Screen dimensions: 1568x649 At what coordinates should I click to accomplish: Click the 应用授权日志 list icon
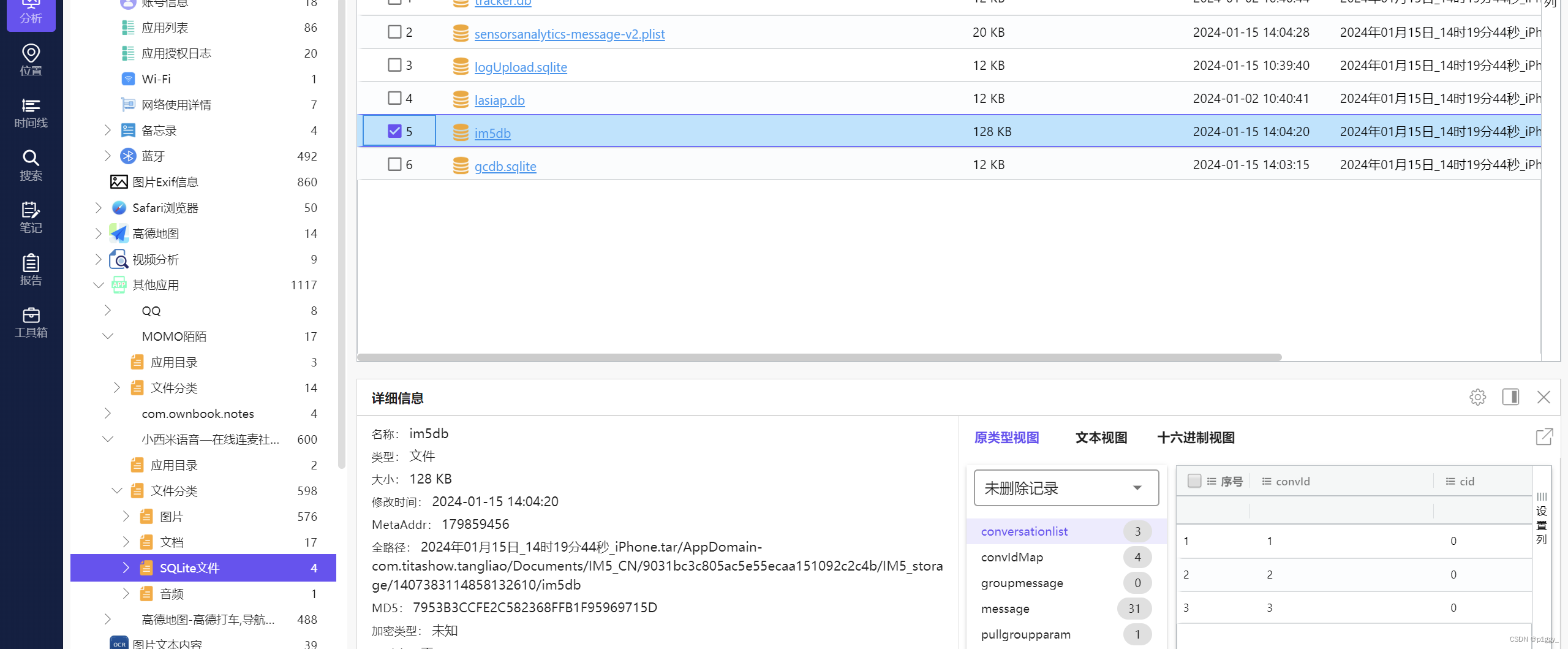tap(128, 53)
